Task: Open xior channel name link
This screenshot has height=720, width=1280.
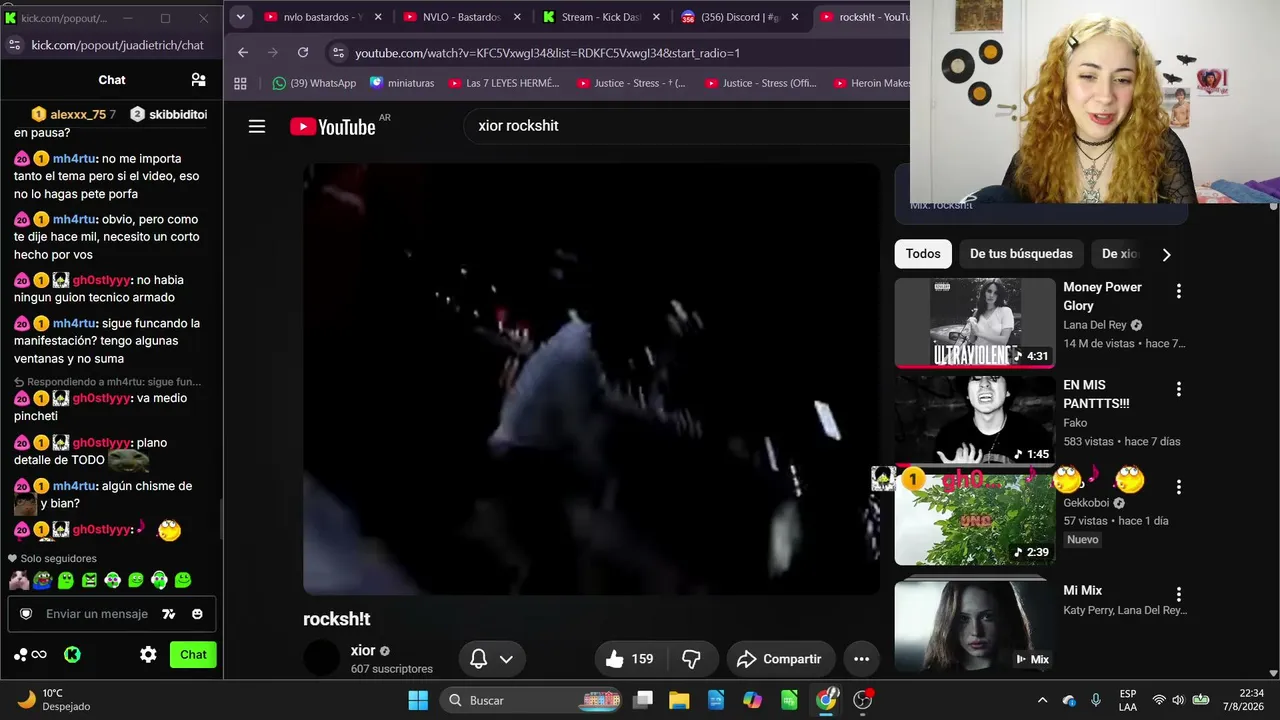Action: click(x=363, y=651)
